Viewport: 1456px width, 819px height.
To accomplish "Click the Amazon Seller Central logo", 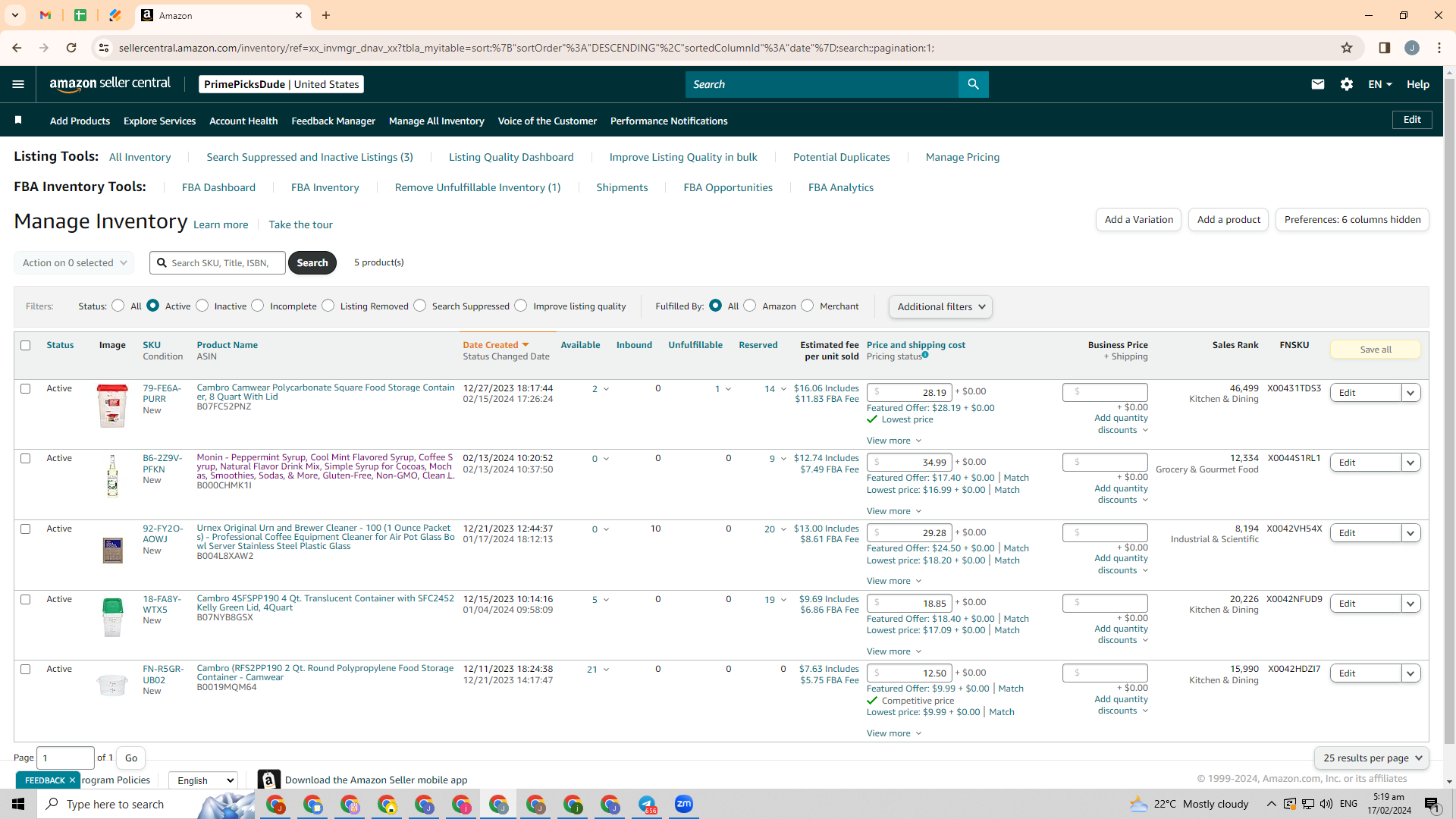I will point(110,84).
